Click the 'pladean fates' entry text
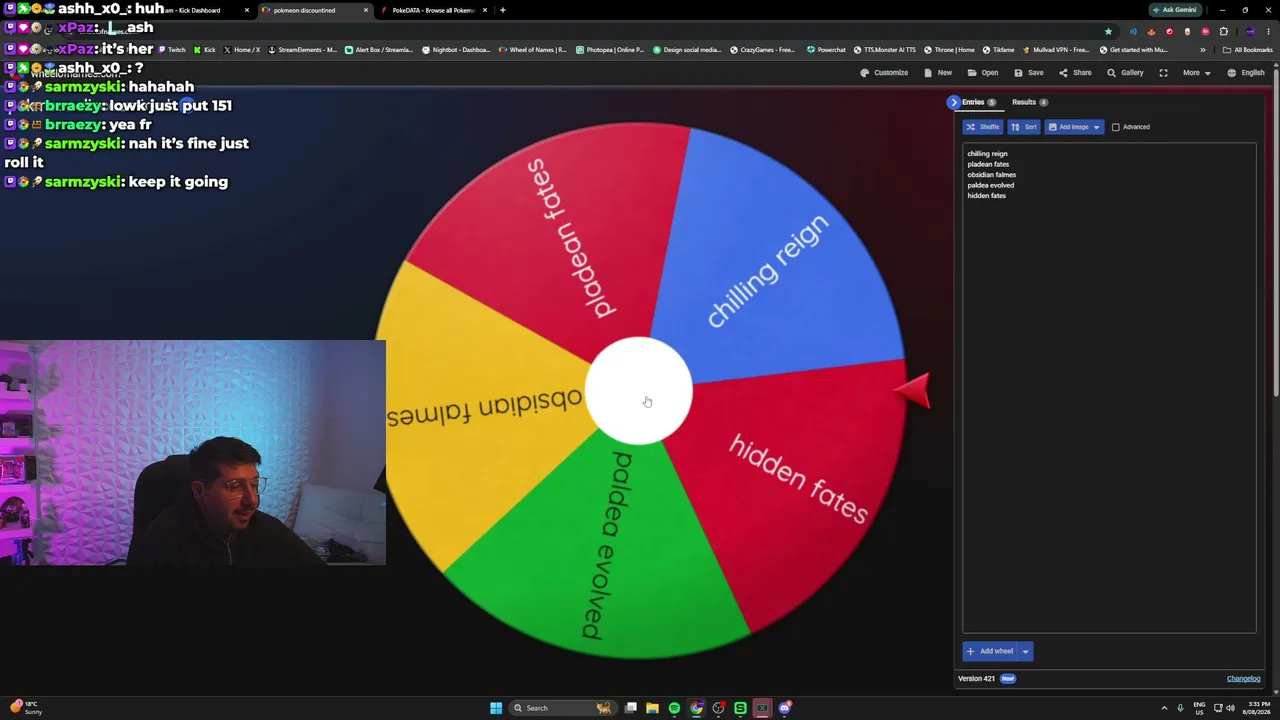Image resolution: width=1280 pixels, height=720 pixels. pos(988,164)
